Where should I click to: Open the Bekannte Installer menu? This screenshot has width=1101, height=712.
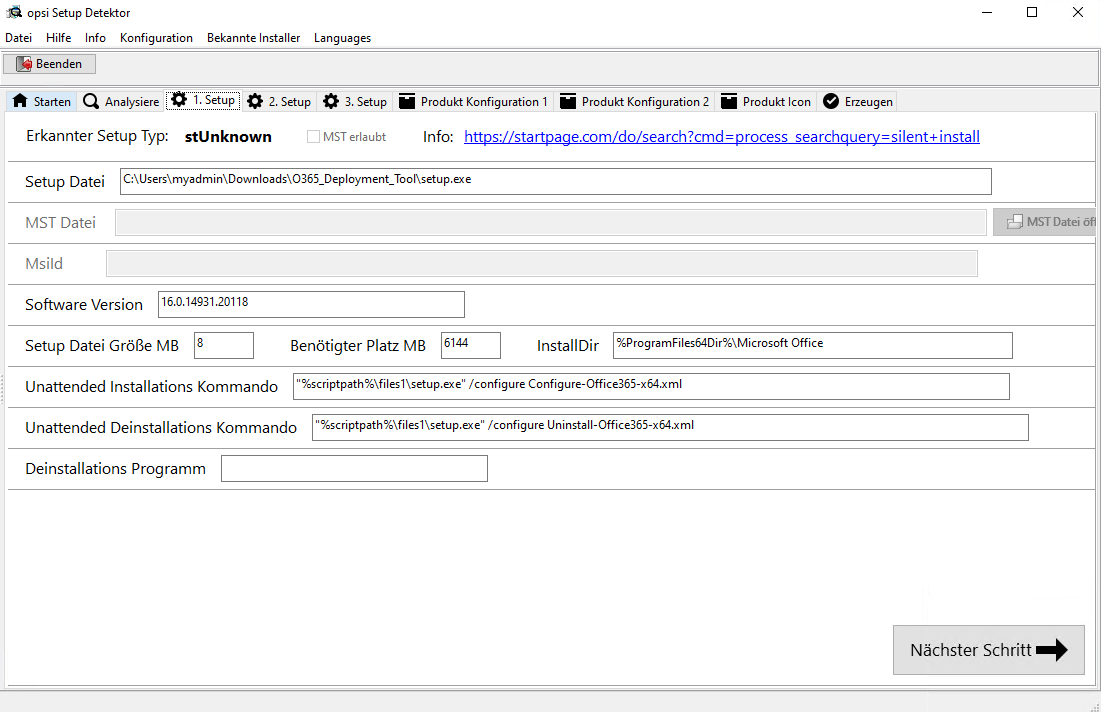(253, 38)
